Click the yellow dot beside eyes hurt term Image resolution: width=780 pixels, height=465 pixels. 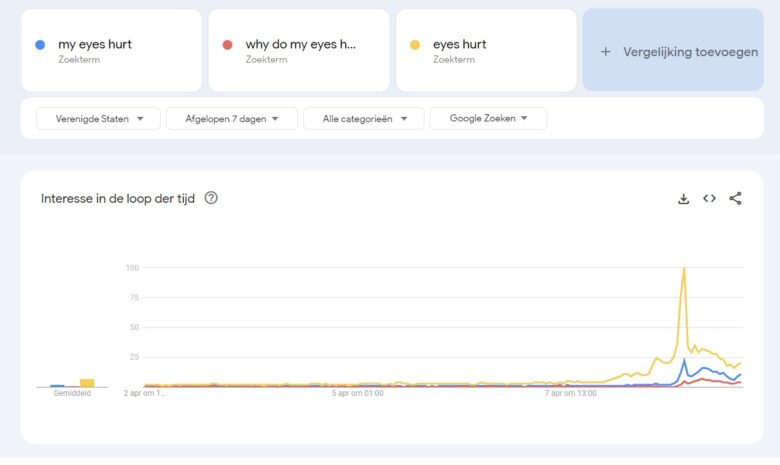point(415,45)
